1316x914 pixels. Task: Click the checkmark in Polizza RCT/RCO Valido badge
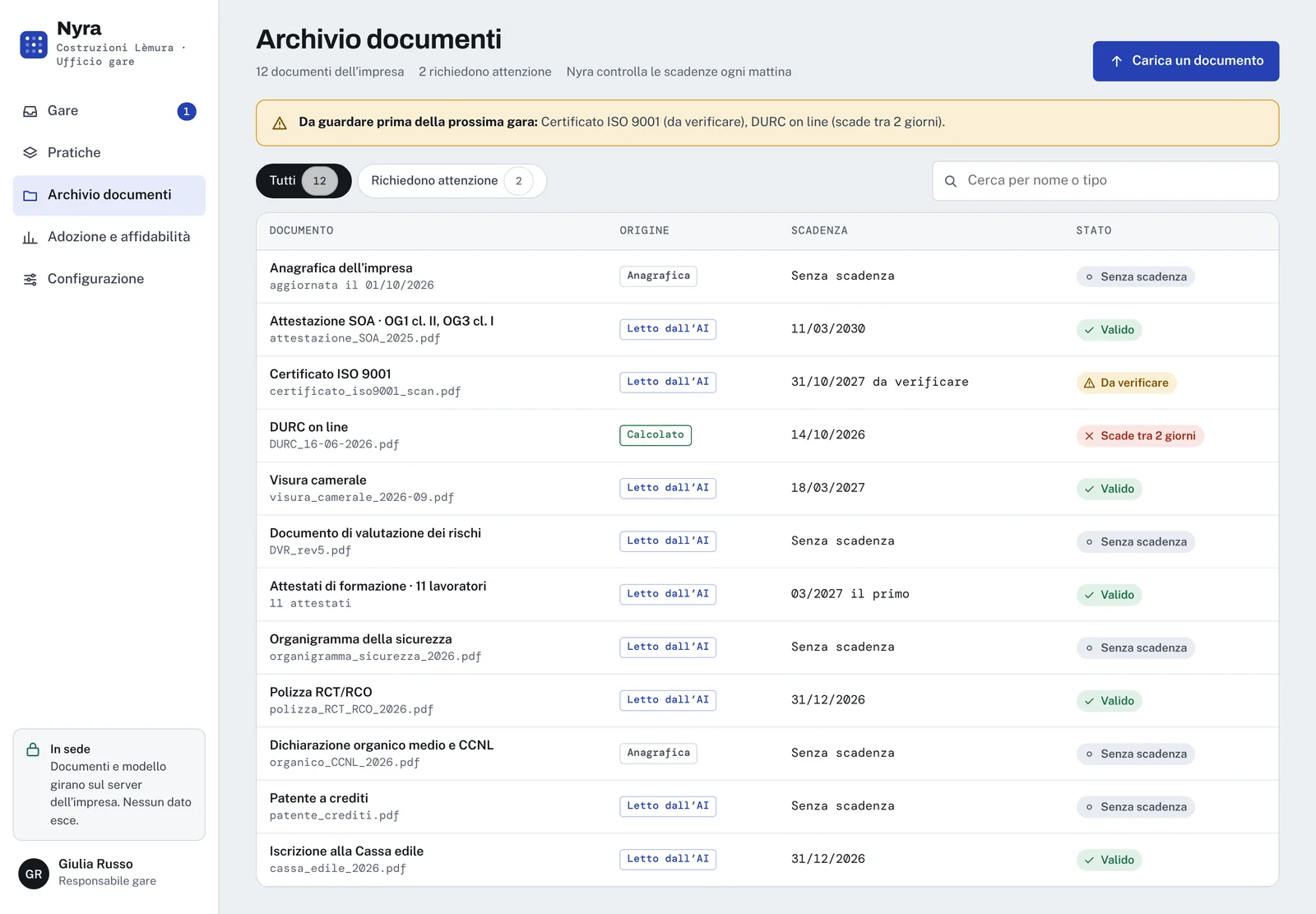[1089, 701]
